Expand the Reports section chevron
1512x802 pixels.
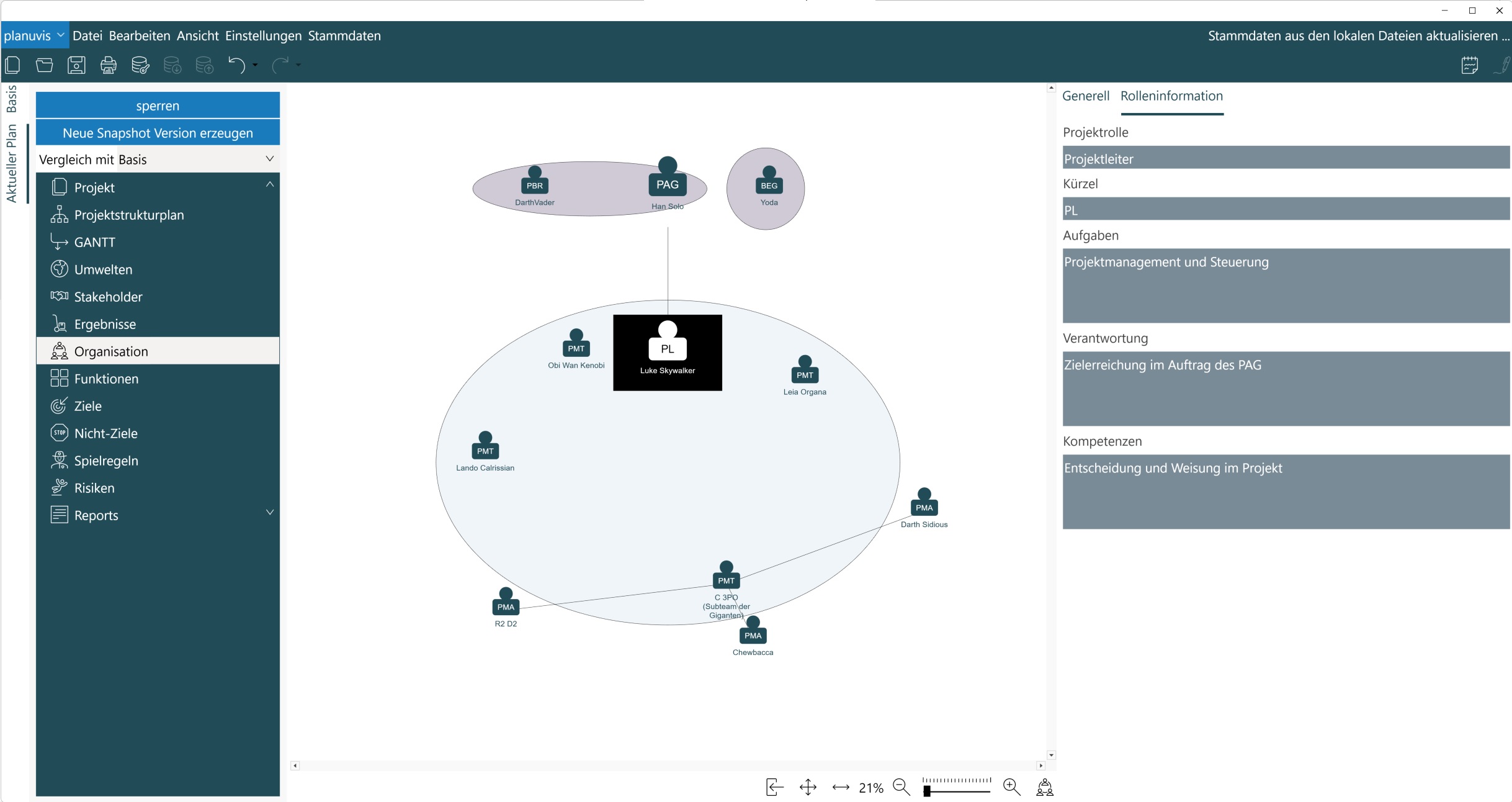pos(269,513)
